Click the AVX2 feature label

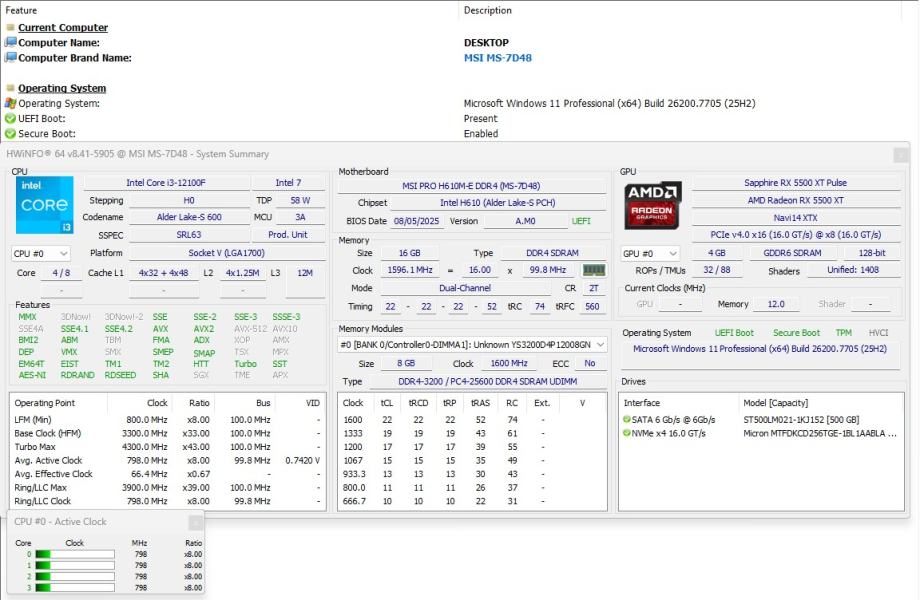pyautogui.click(x=204, y=328)
